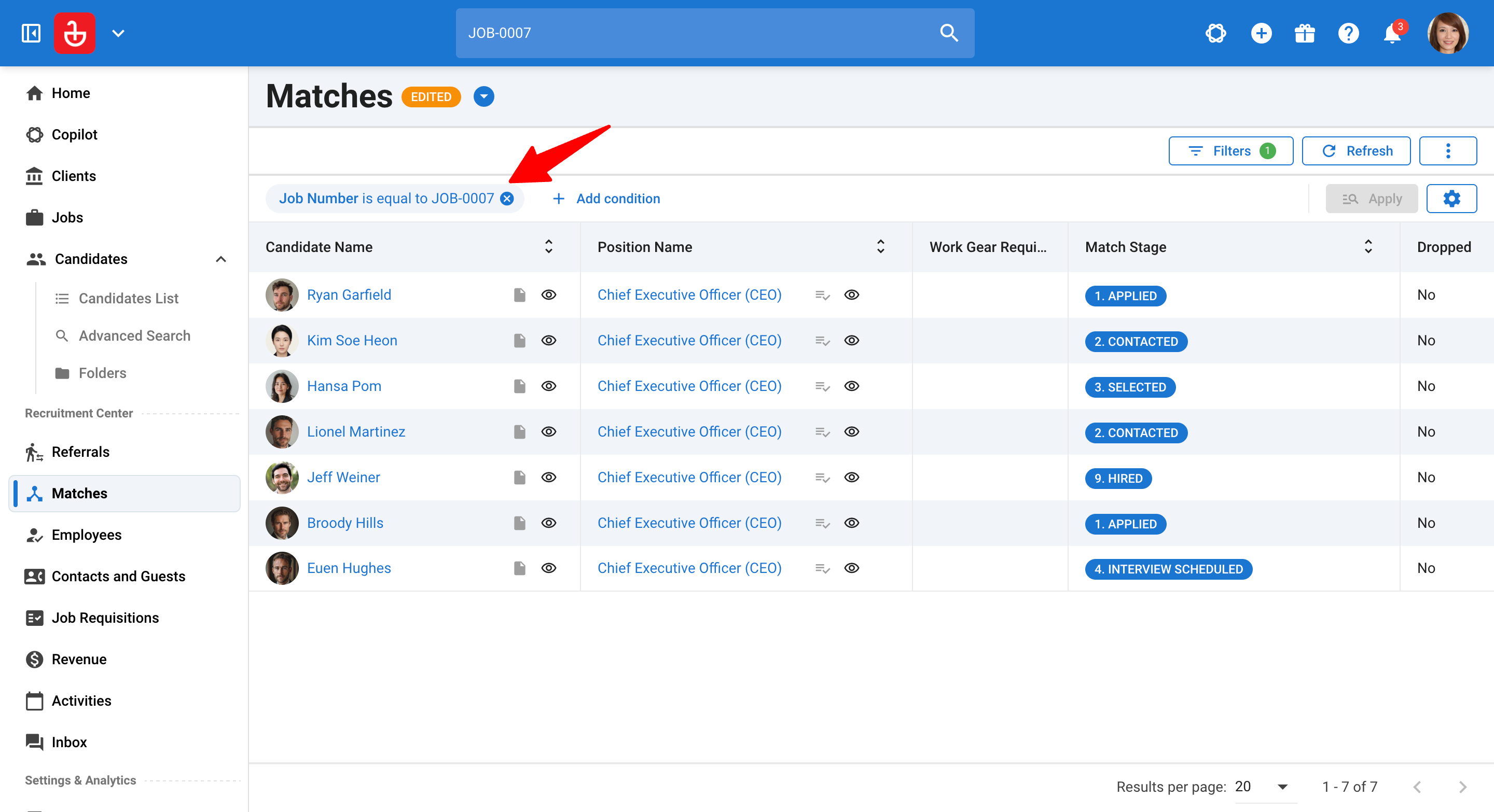Click the plus add-new icon in header
Screen dimensions: 1494x812
point(1261,33)
